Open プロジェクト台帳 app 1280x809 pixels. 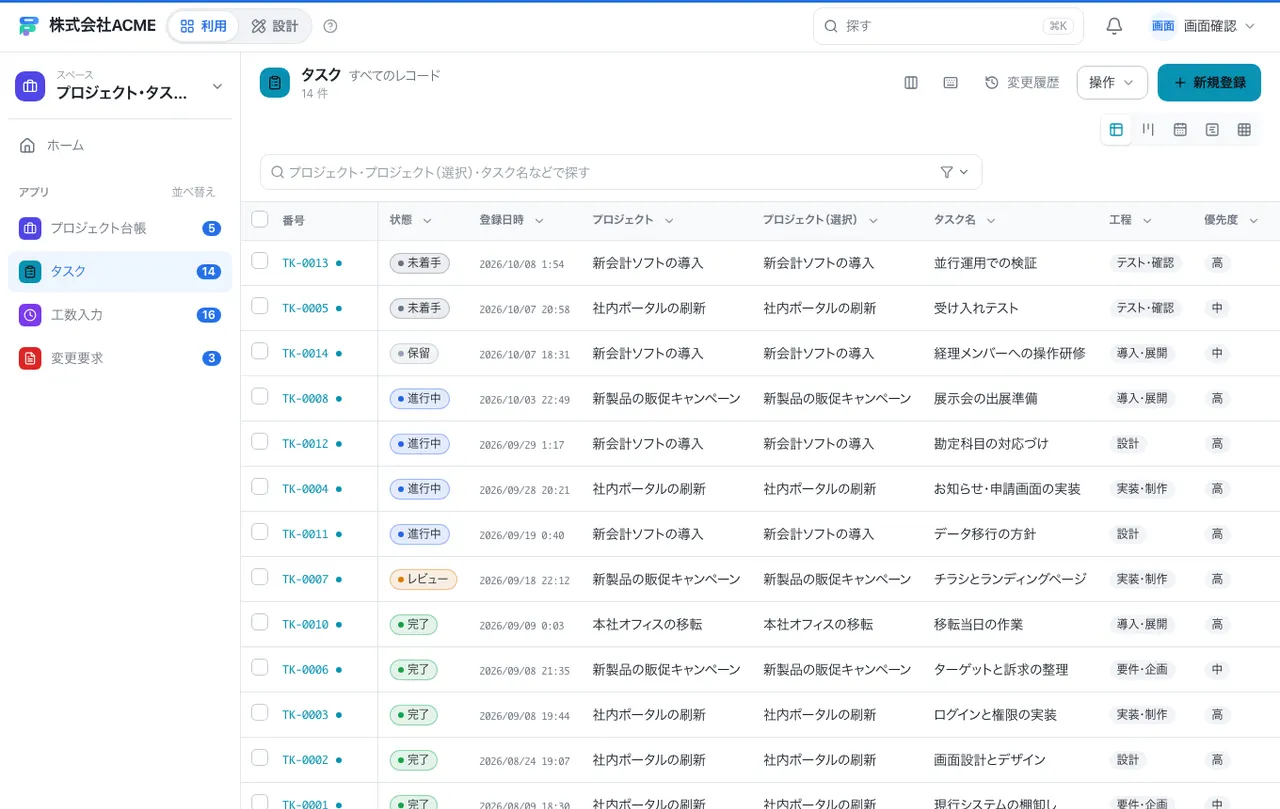pos(120,228)
